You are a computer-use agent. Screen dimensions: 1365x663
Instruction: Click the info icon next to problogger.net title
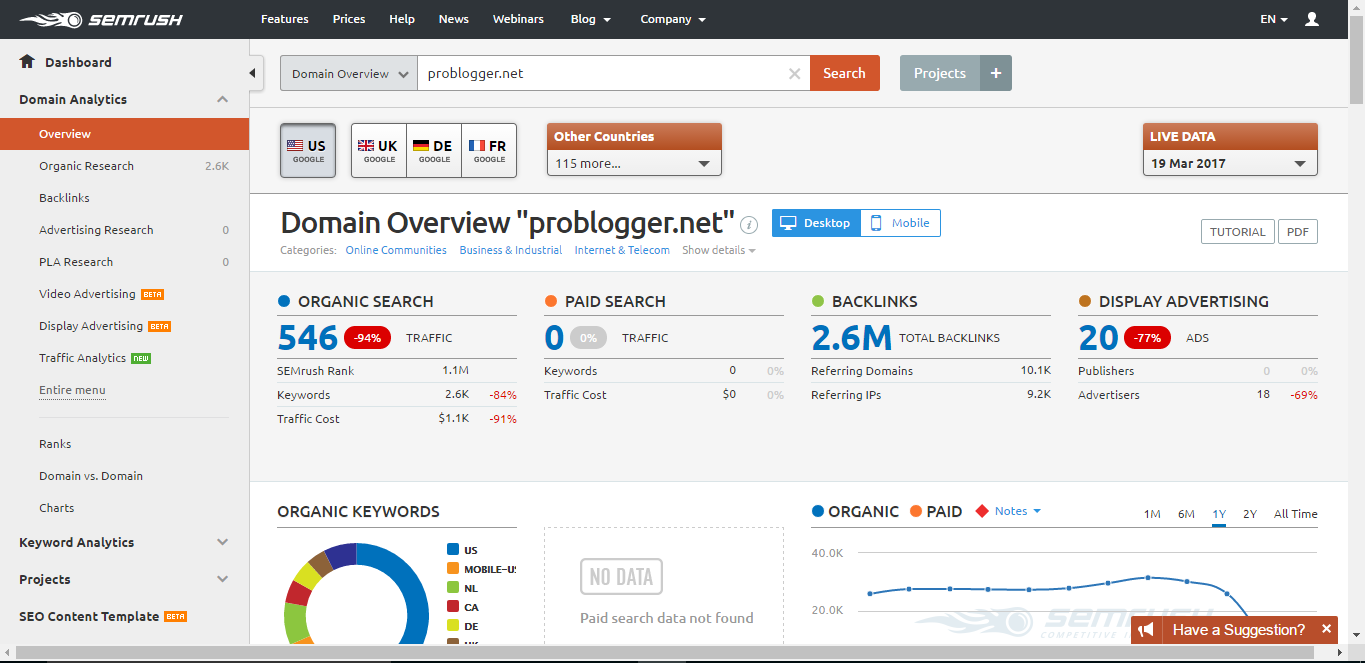(749, 225)
